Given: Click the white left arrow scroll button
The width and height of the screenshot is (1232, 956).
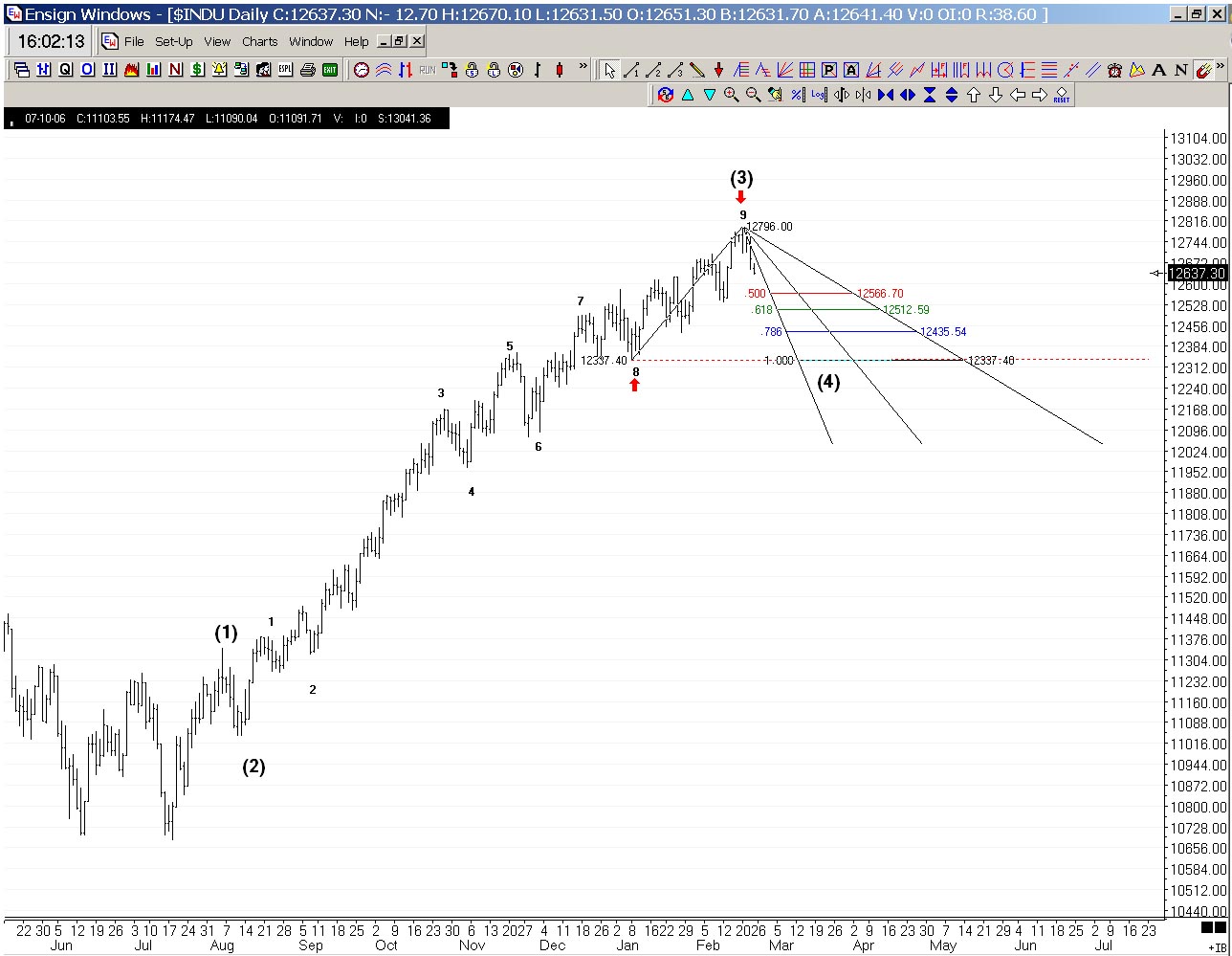Looking at the screenshot, I should click(x=1018, y=95).
